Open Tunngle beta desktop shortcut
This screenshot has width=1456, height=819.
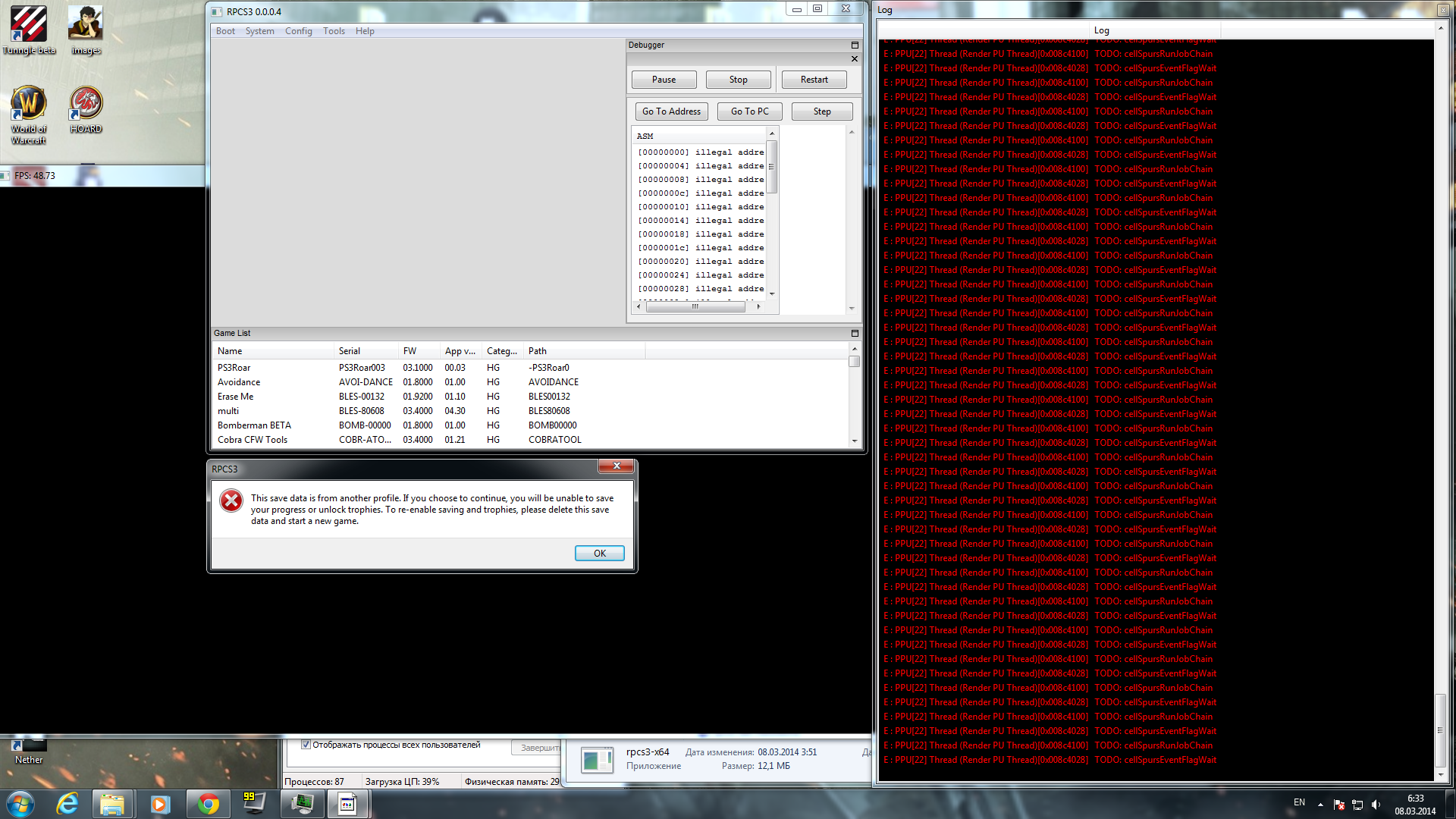[29, 25]
